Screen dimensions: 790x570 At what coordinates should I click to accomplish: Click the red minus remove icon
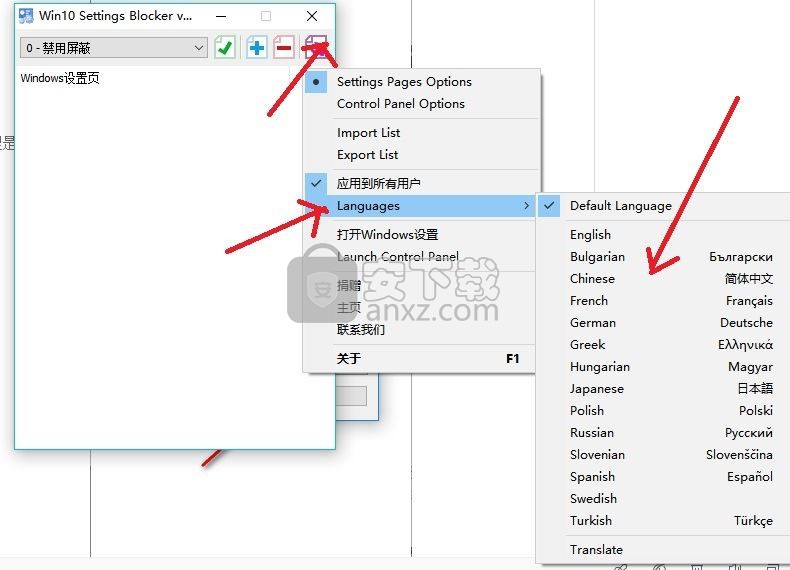click(x=284, y=48)
